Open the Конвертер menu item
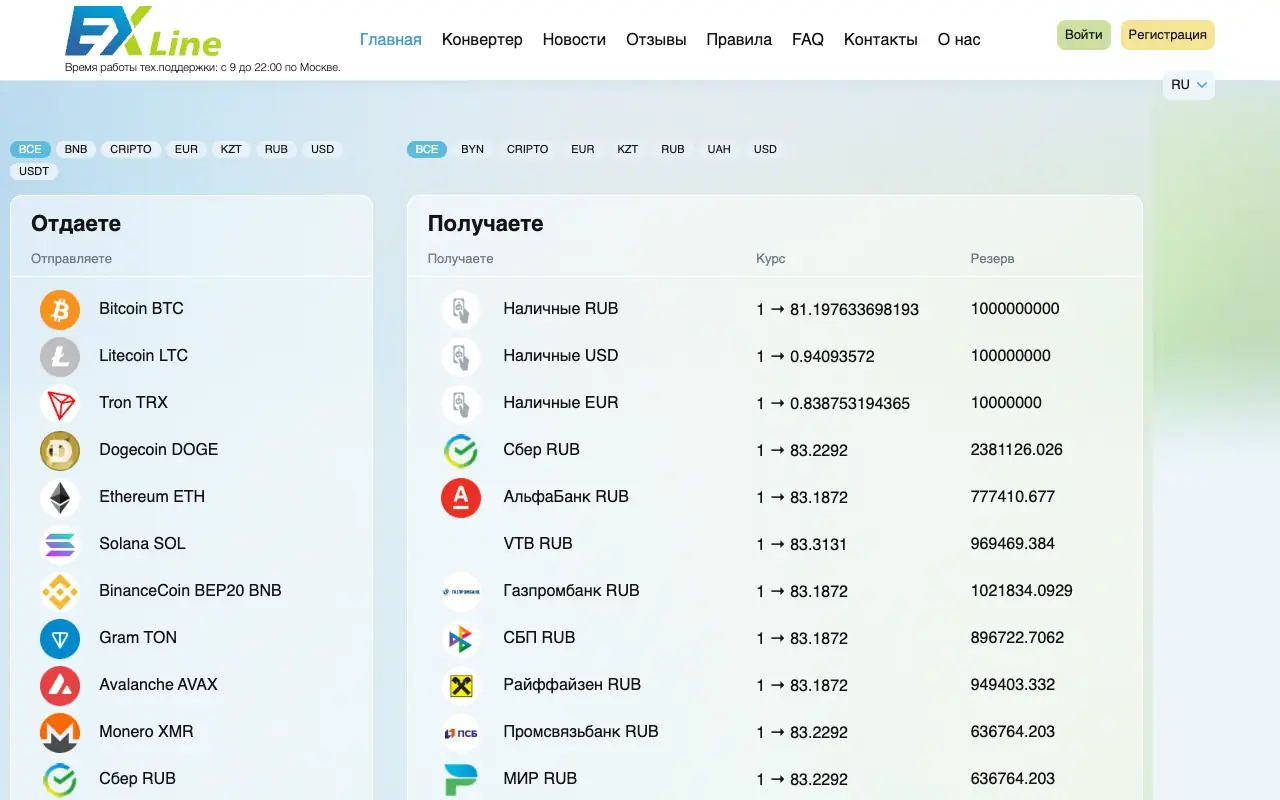Screen dimensions: 1280x800 pos(482,40)
